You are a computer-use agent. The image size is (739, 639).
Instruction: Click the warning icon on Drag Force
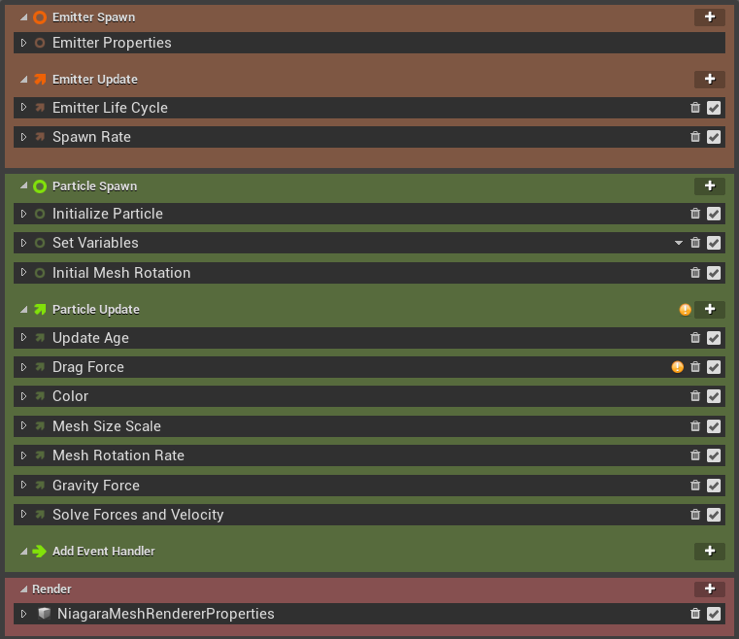pos(678,368)
